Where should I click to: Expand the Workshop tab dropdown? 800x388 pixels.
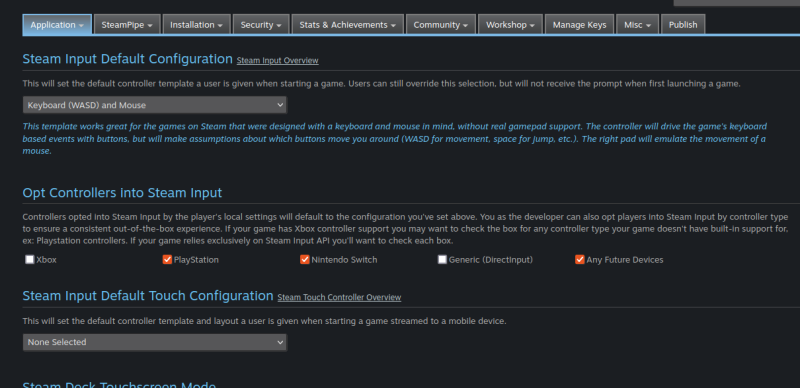coord(510,25)
